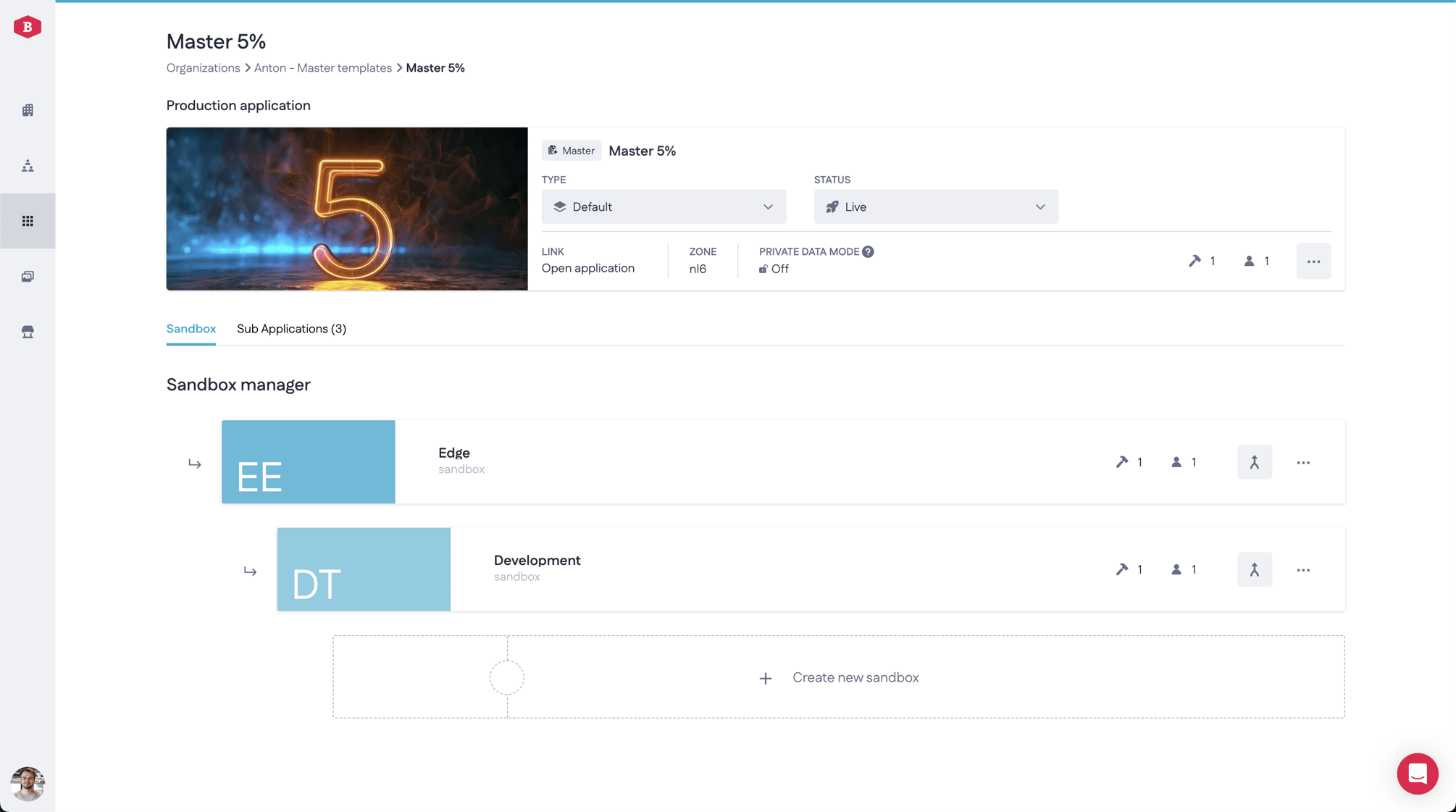Open the marketplace store icon in sidebar
This screenshot has height=812, width=1456.
coord(28,332)
